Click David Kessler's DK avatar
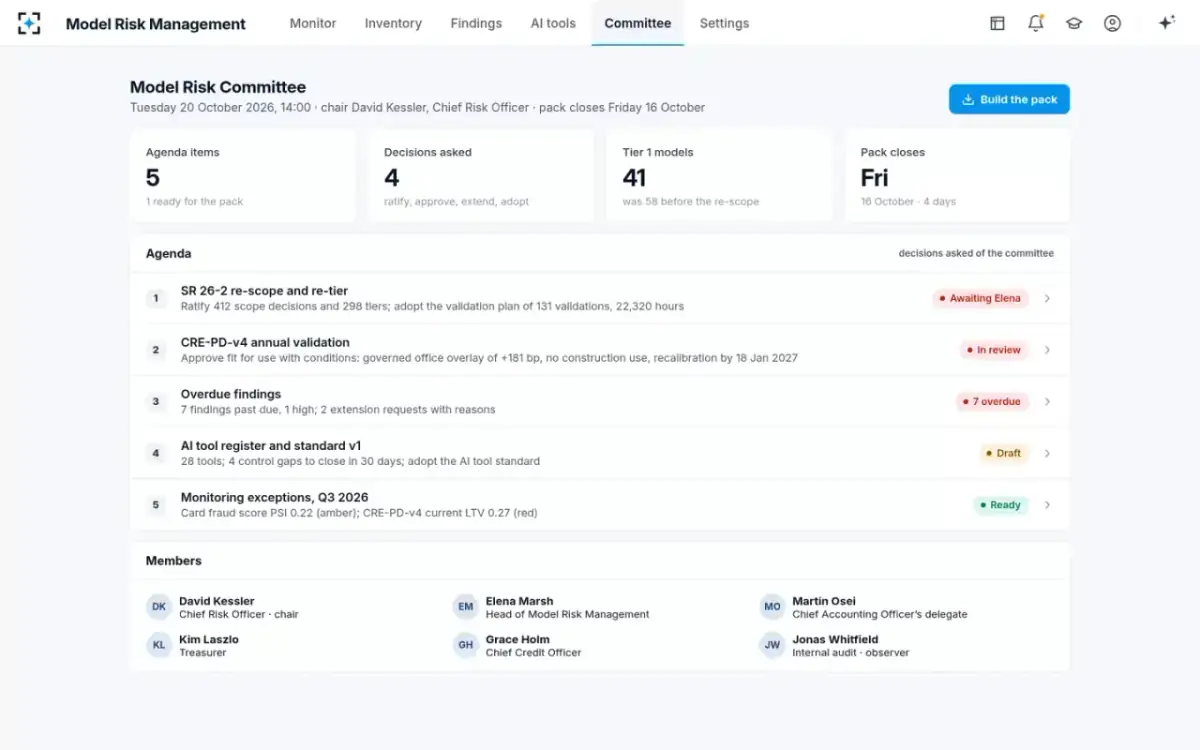The image size is (1200, 750). point(159,607)
